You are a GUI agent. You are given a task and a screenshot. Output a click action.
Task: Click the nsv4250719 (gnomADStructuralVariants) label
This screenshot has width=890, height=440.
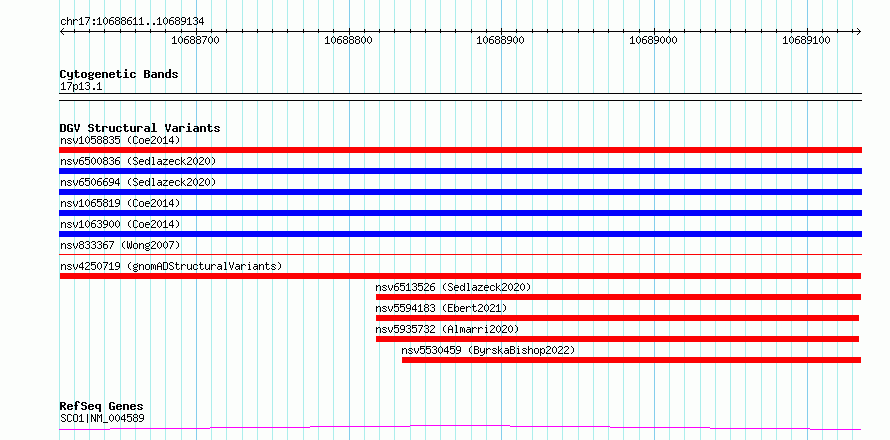click(171, 266)
